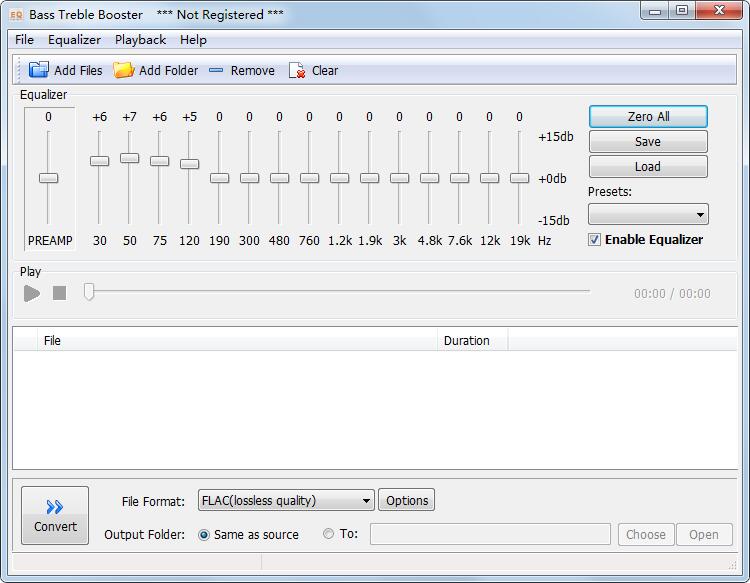Expand the File Format dropdown
The width and height of the screenshot is (750, 583).
click(x=286, y=501)
